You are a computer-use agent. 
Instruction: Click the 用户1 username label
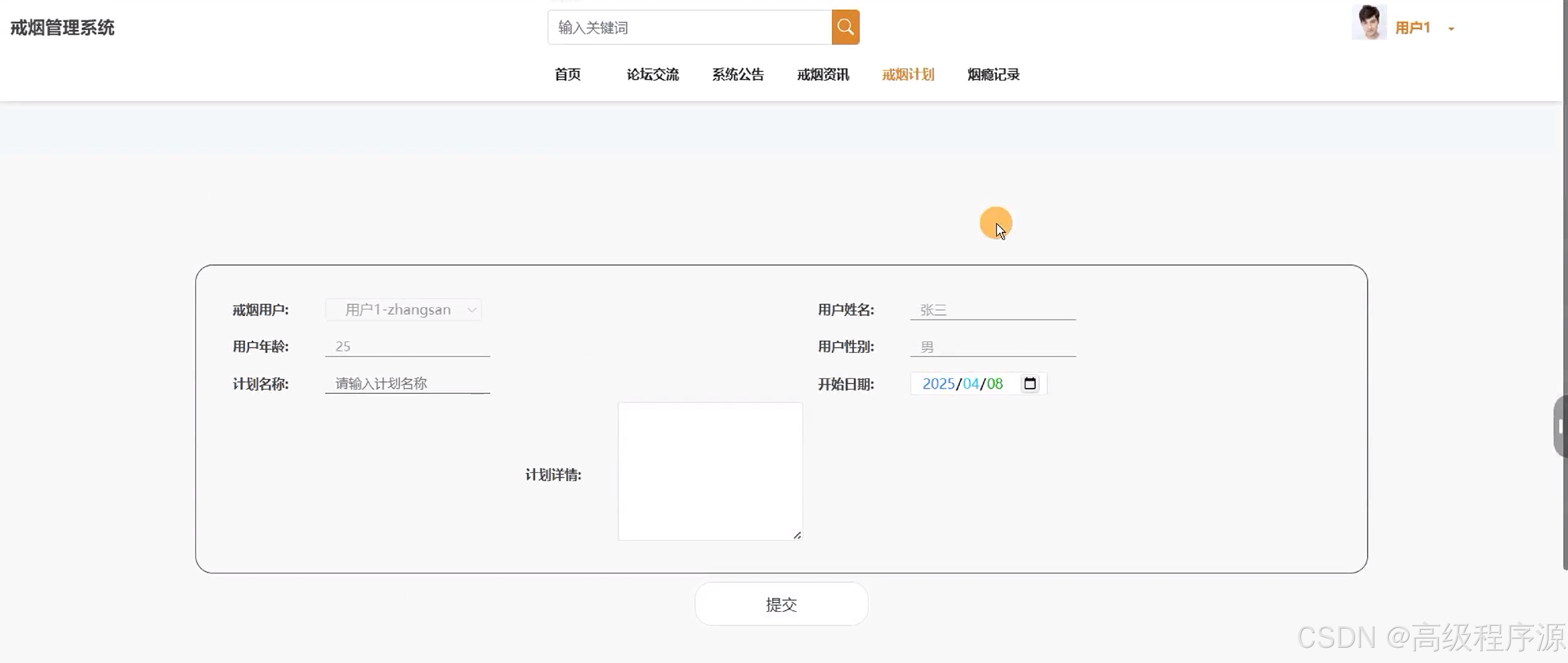[1412, 28]
